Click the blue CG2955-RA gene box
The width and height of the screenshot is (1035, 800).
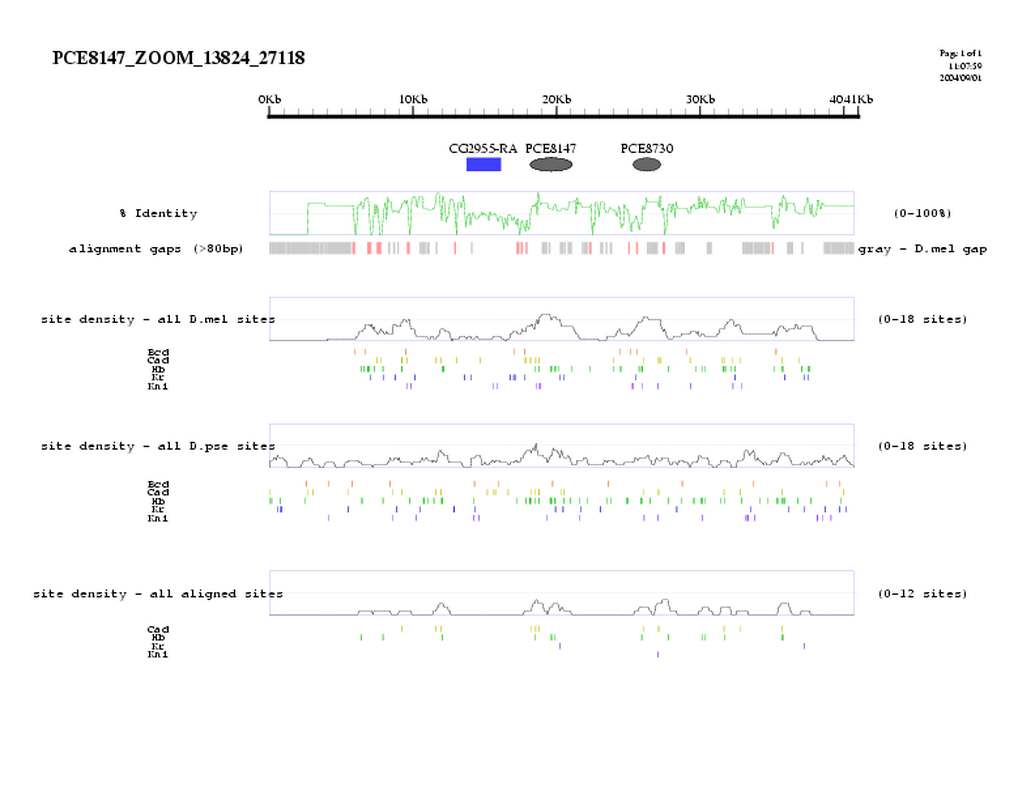[484, 164]
